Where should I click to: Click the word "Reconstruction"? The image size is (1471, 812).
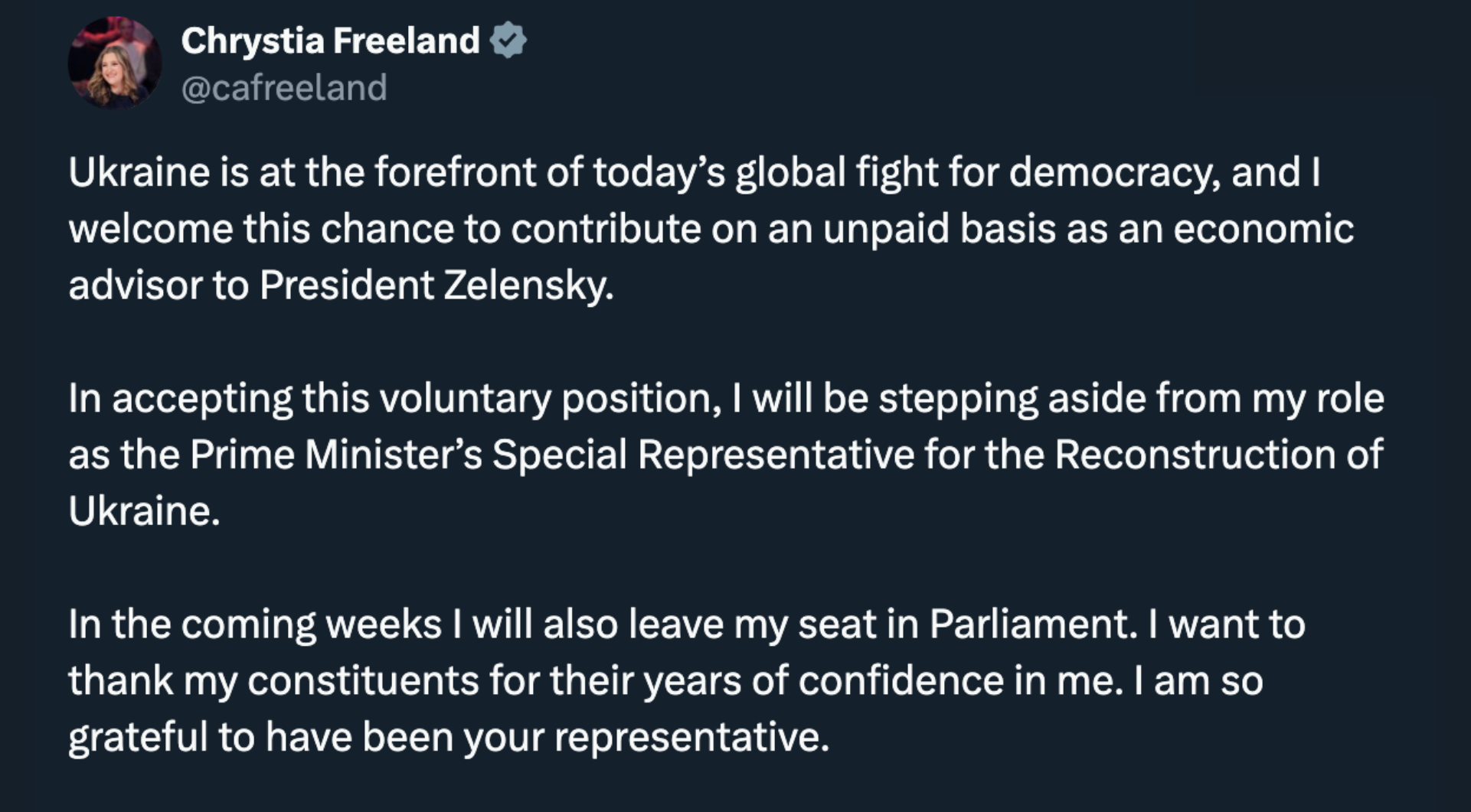(x=1195, y=455)
